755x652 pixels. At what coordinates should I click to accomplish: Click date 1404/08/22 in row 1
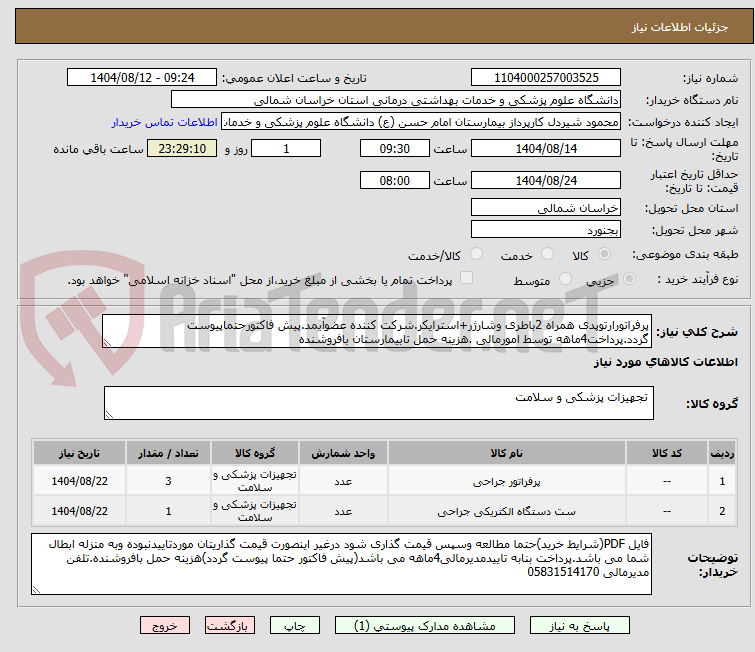79,481
